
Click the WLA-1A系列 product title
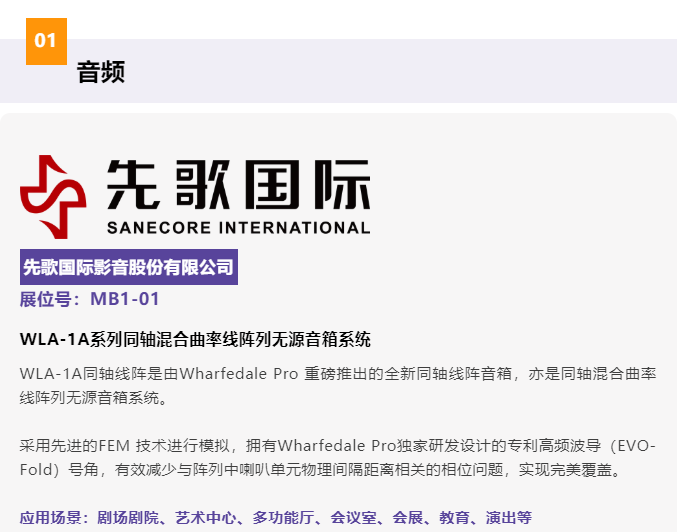pyautogui.click(x=195, y=339)
